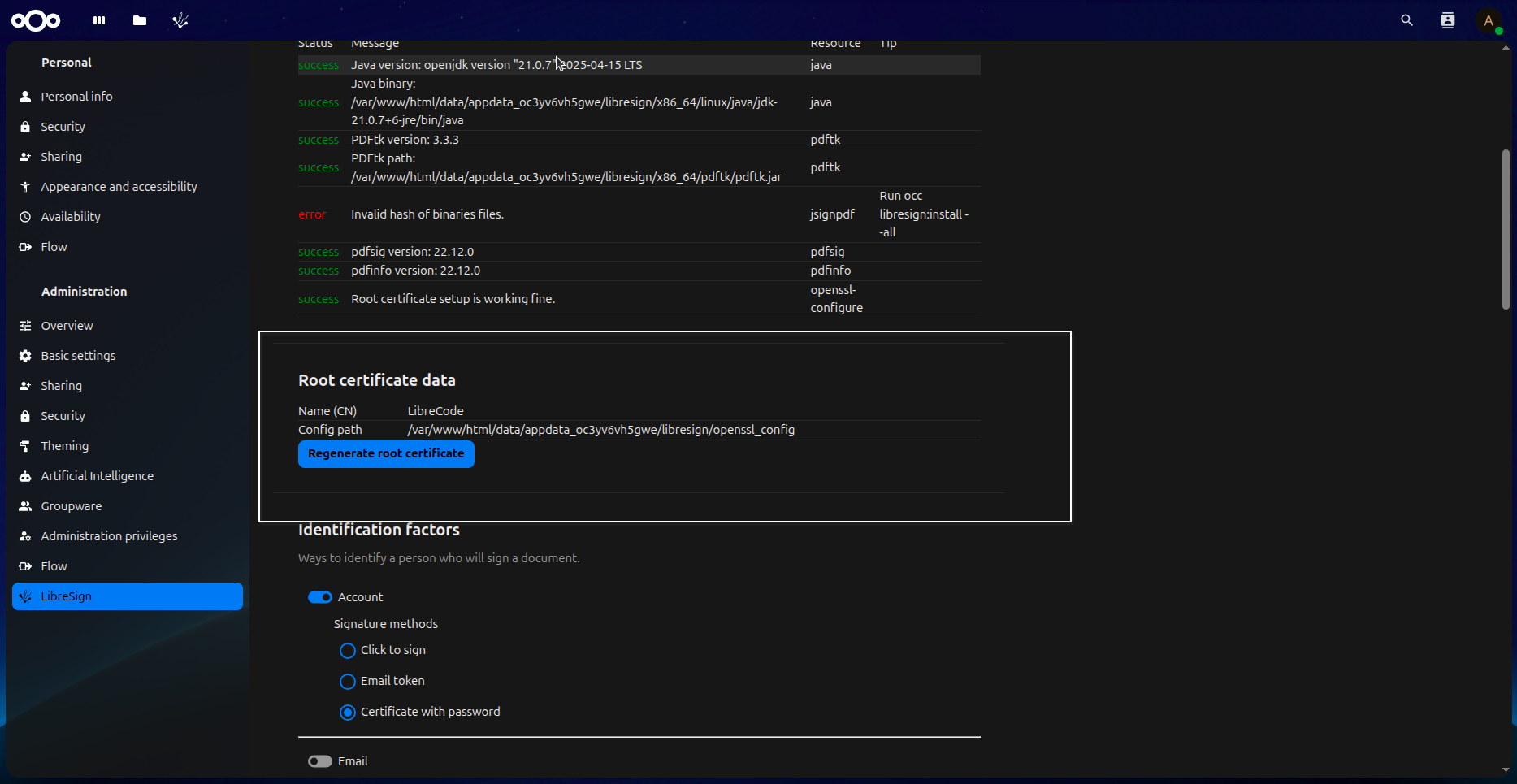Click Regenerate root certificate button
This screenshot has width=1517, height=784.
click(386, 454)
